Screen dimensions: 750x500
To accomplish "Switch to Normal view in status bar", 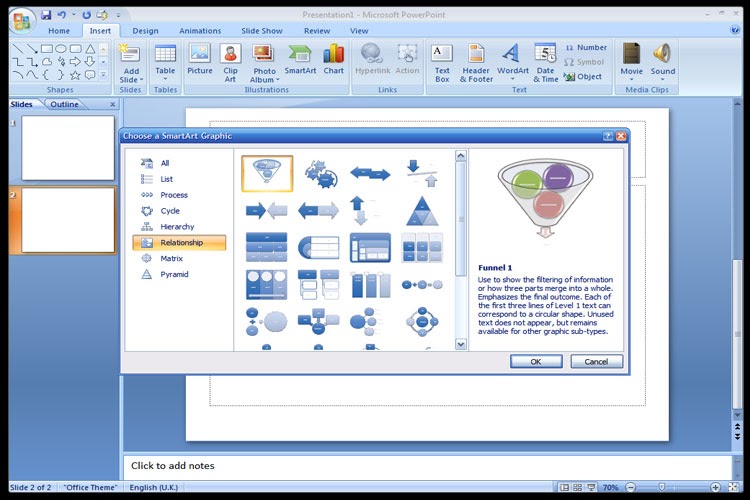I will pyautogui.click(x=564, y=487).
